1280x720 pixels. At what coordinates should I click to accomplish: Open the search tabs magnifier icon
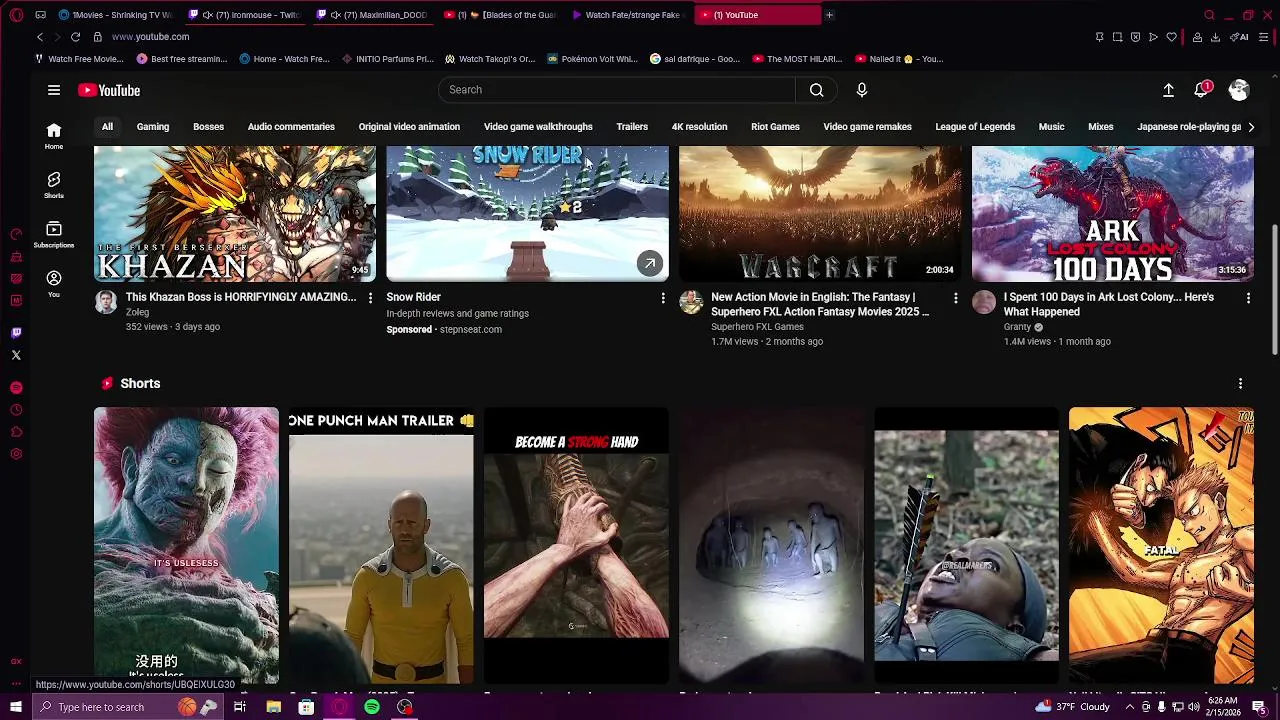tap(1209, 15)
